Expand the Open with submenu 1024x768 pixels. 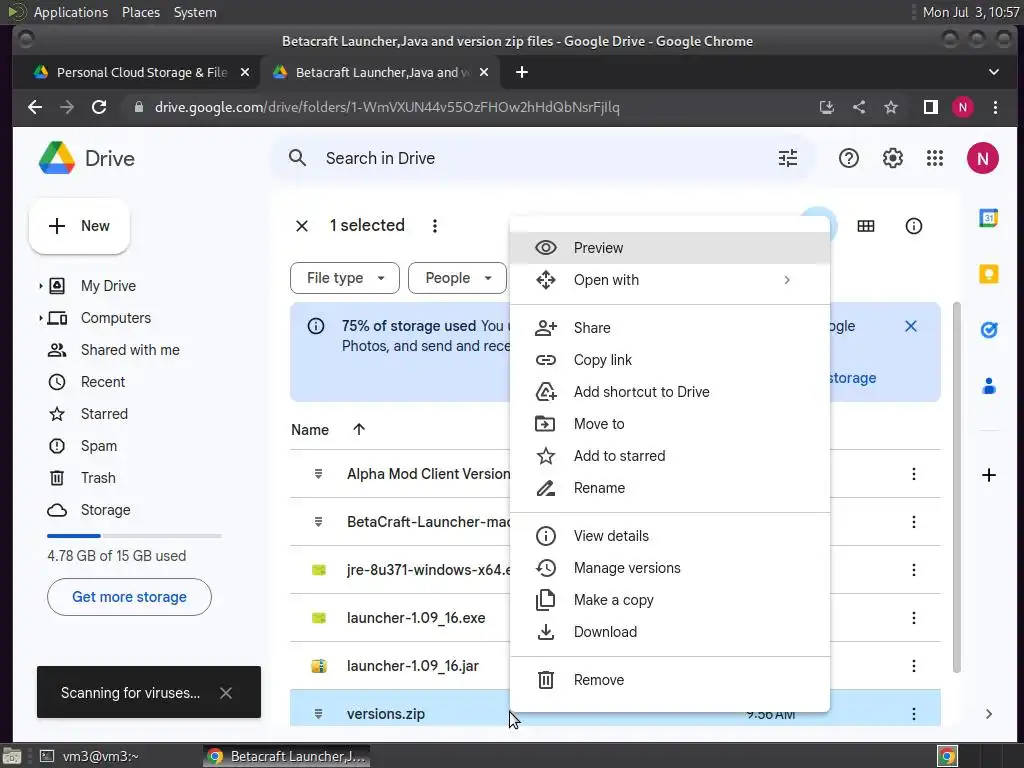pos(669,280)
